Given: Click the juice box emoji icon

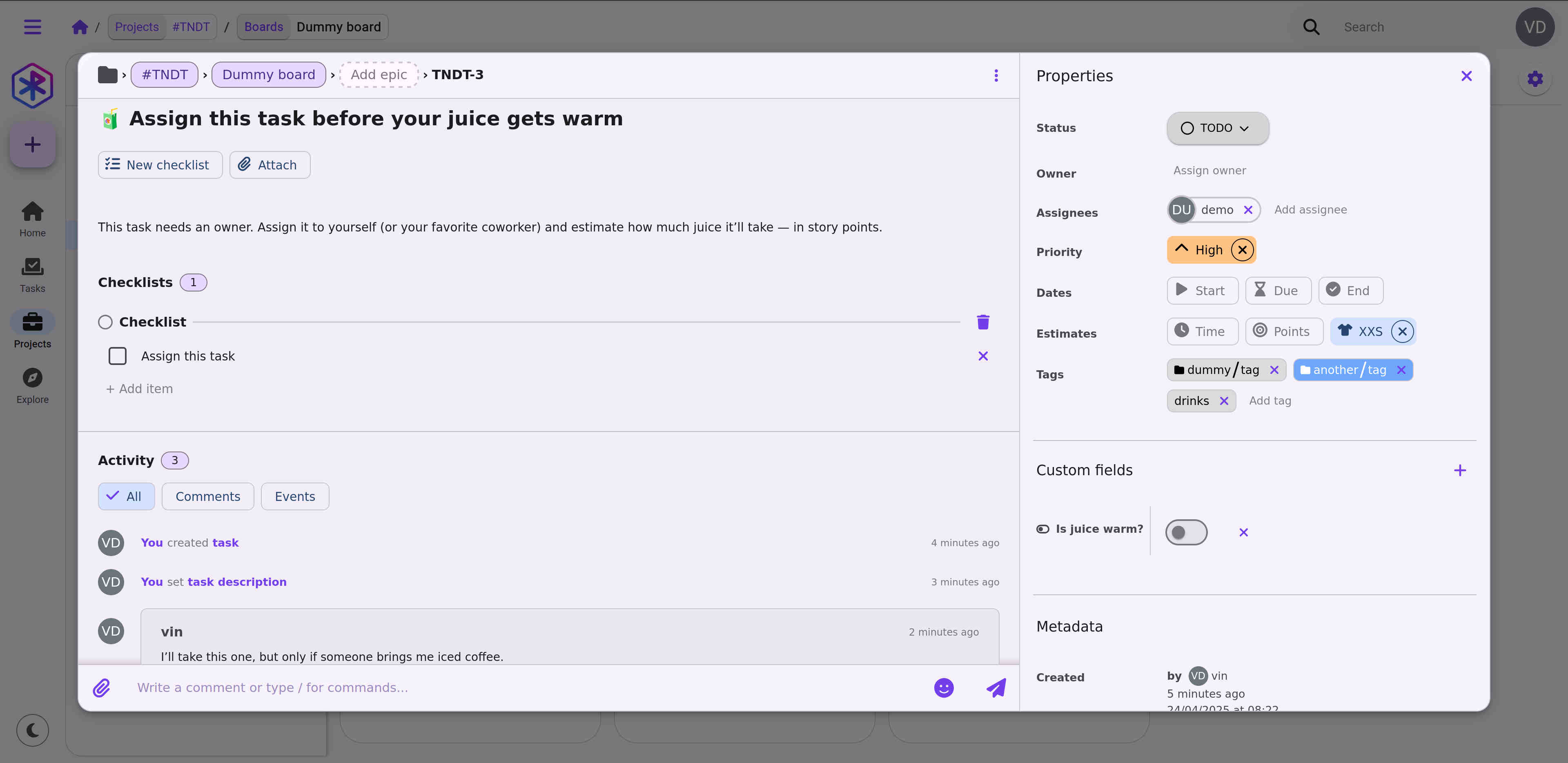Looking at the screenshot, I should 110,119.
